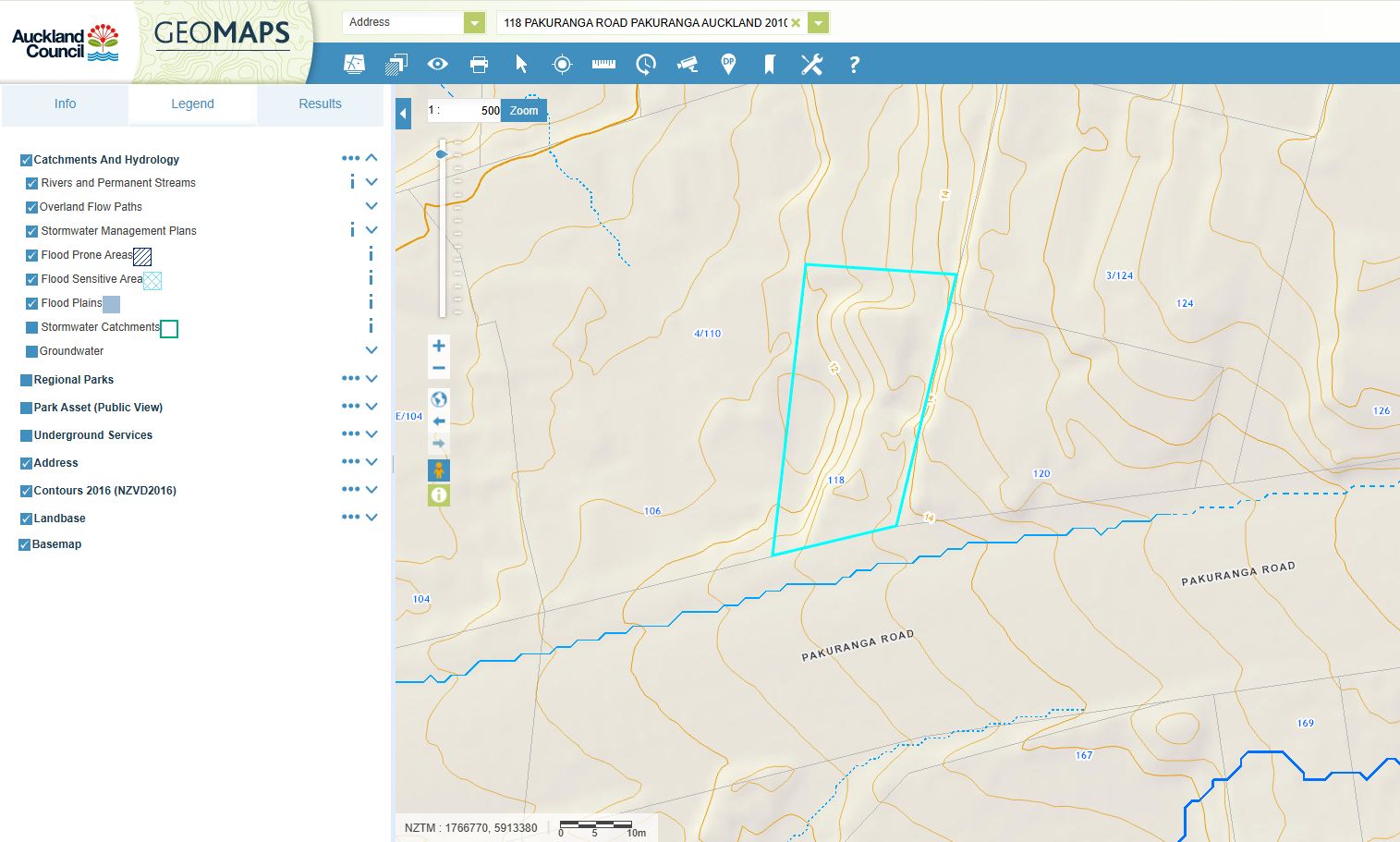
Task: Open the bookmark tool
Action: [x=769, y=64]
